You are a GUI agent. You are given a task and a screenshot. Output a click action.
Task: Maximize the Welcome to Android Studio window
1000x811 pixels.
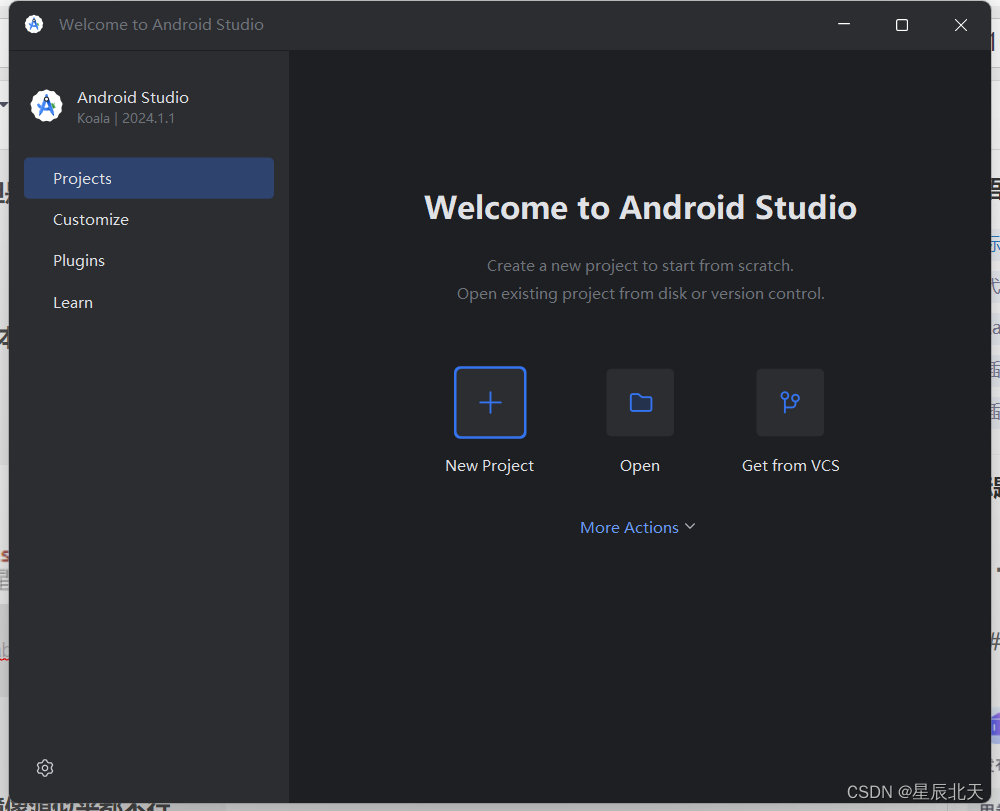pyautogui.click(x=902, y=25)
